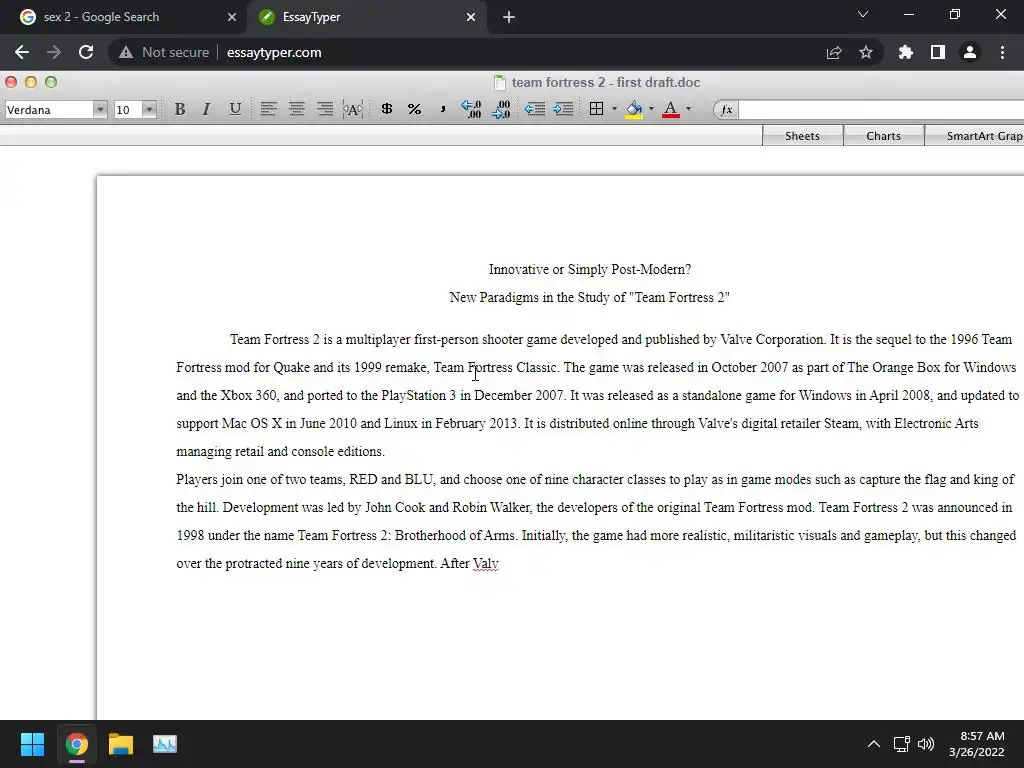Open a new browser tab
The width and height of the screenshot is (1024, 768).
click(x=509, y=17)
